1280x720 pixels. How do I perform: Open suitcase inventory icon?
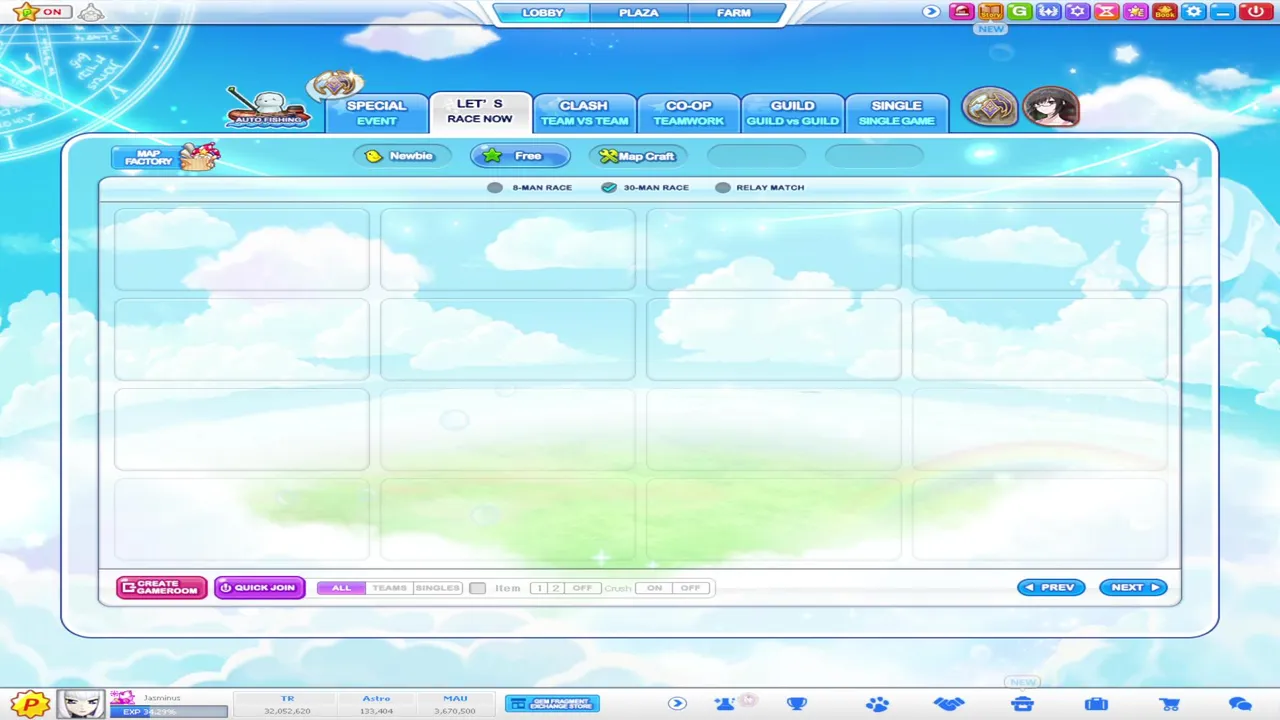1096,704
